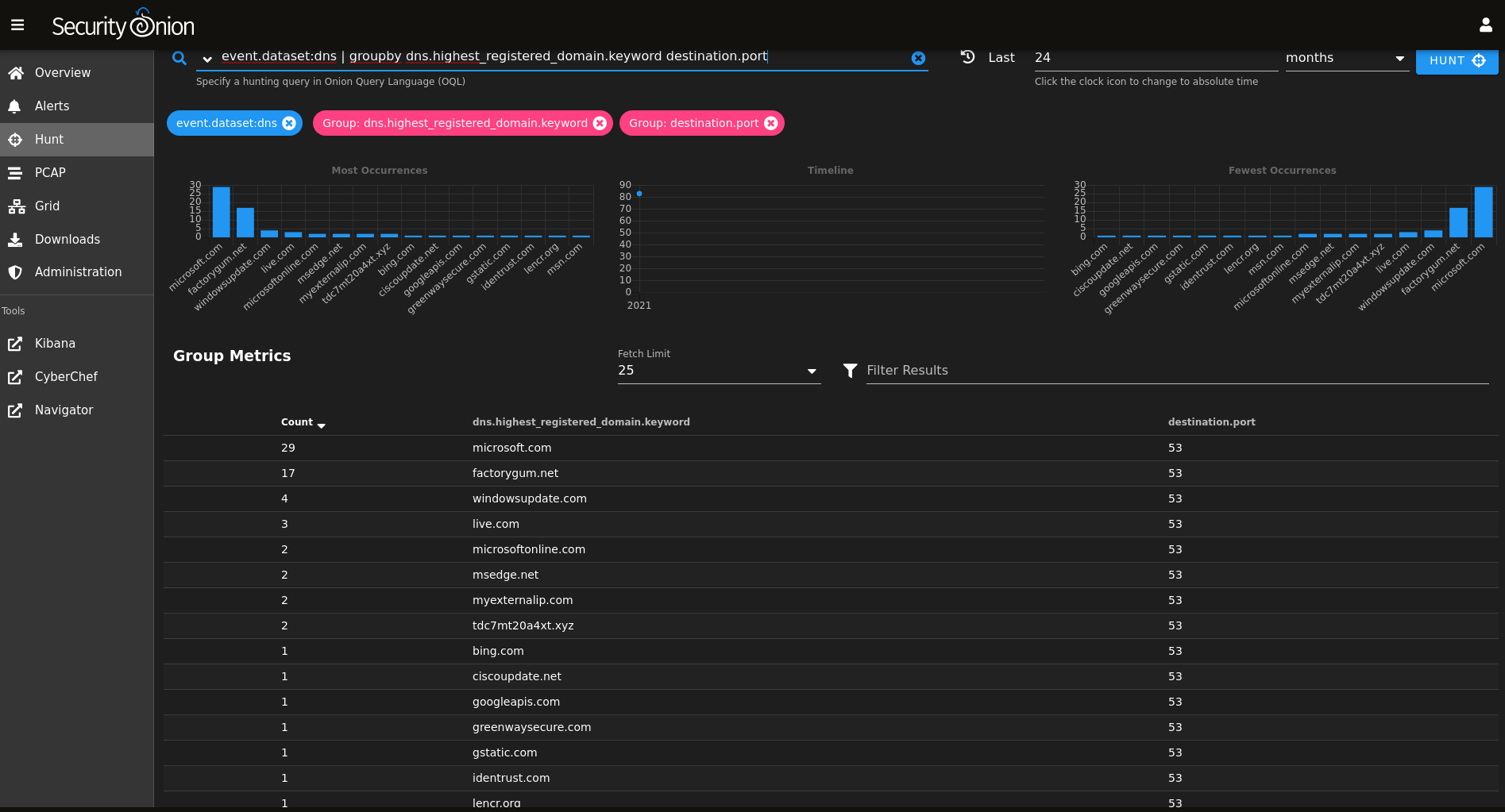This screenshot has height=812, width=1505.
Task: Click live.com in the results table
Action: pos(496,524)
